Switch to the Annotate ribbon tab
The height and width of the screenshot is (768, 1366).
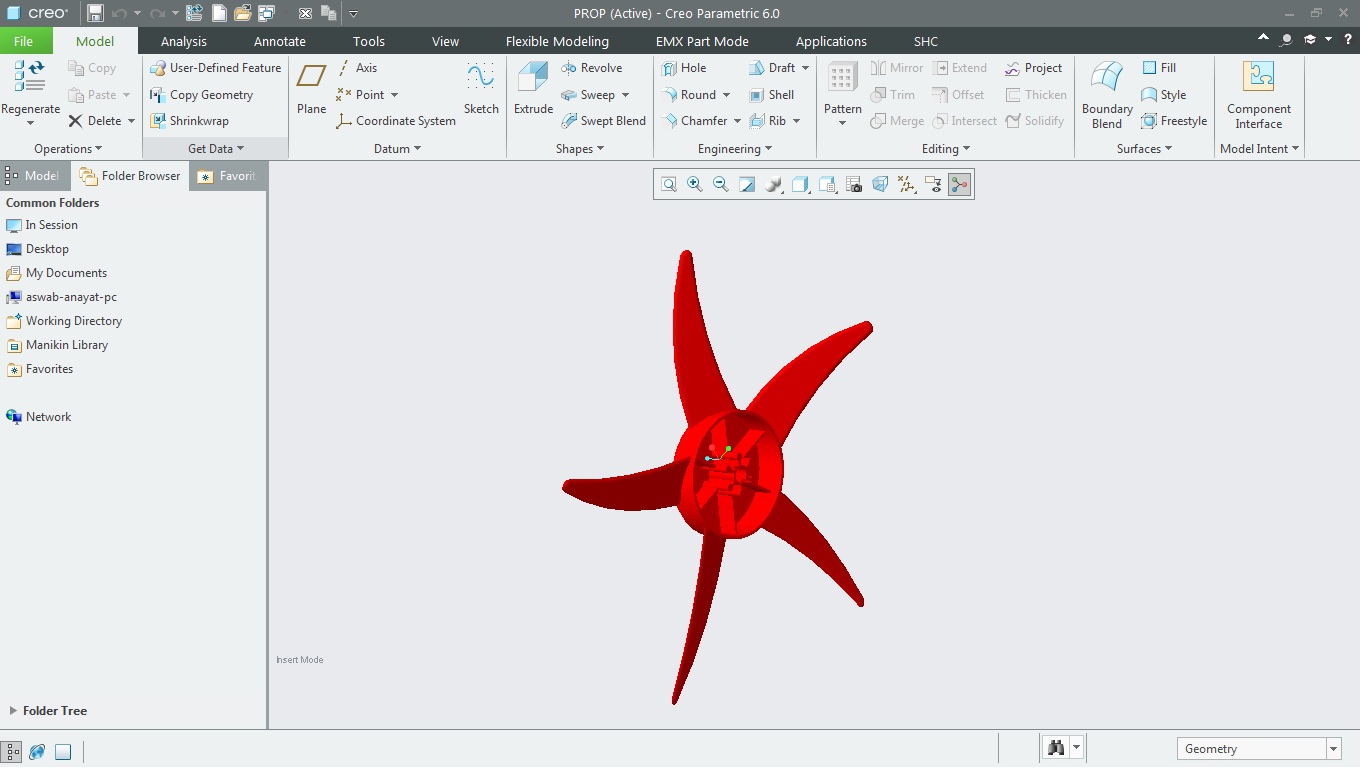pyautogui.click(x=280, y=41)
